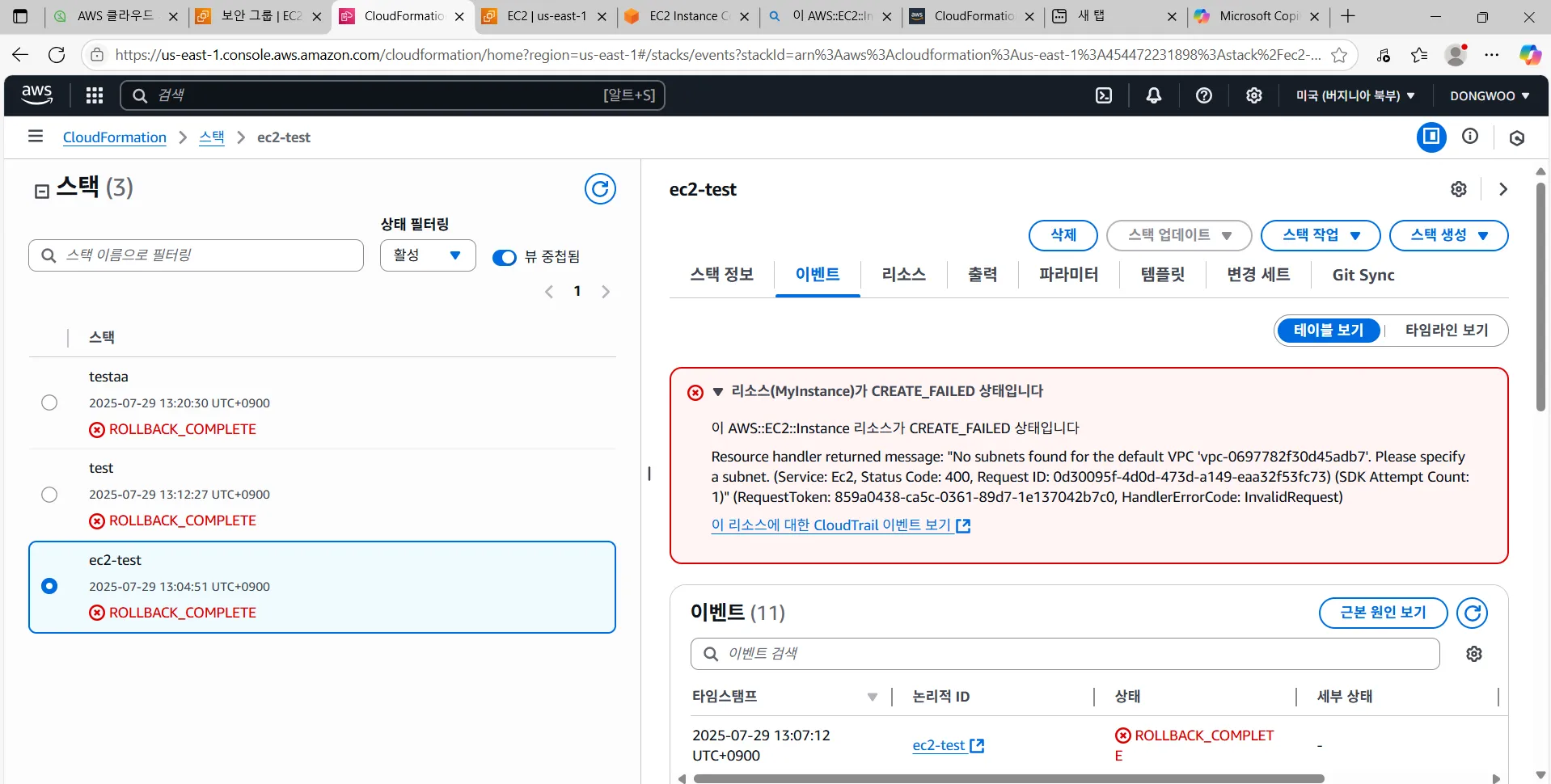Reload the browser page

point(57,55)
